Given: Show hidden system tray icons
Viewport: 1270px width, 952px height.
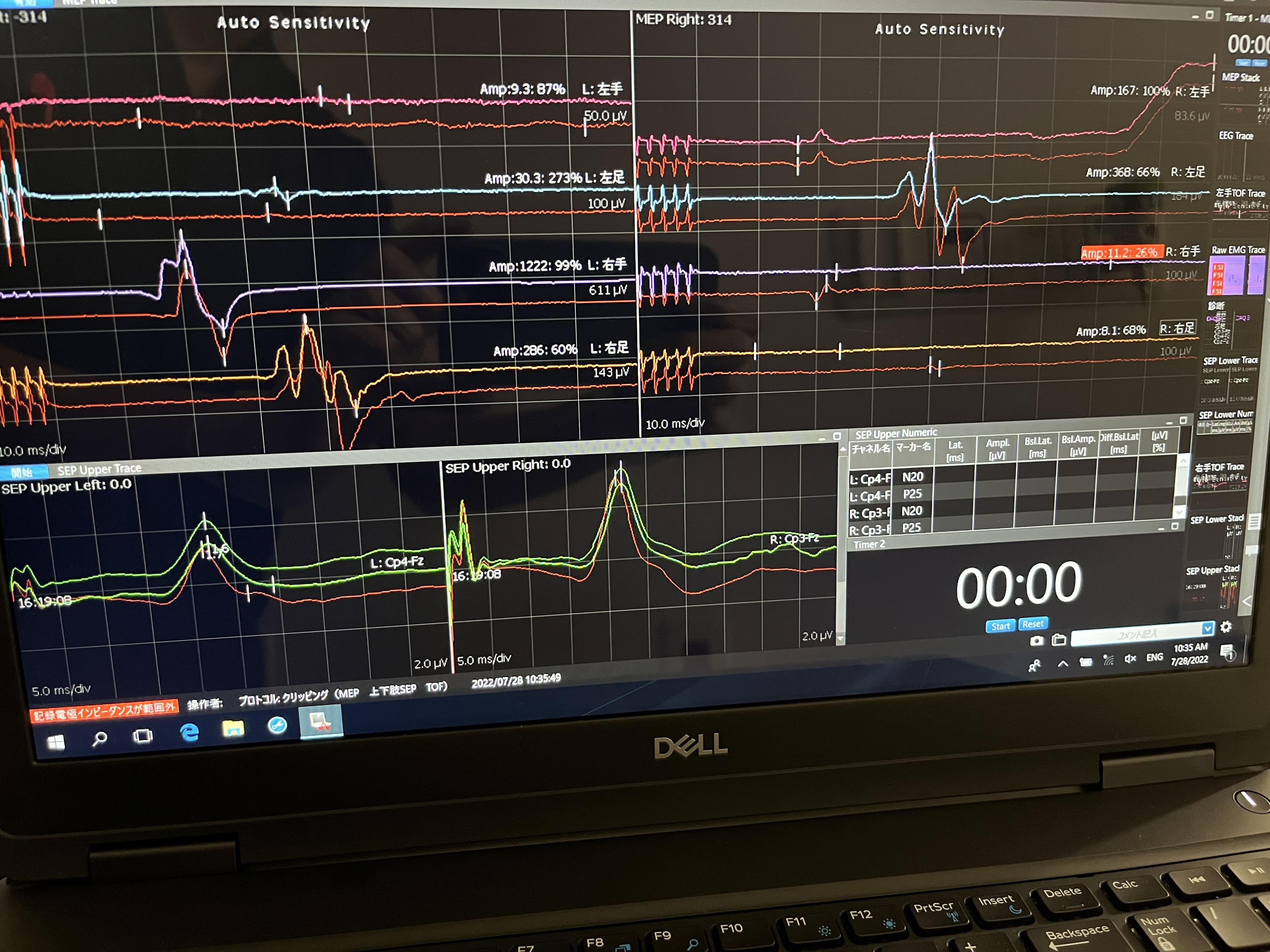Looking at the screenshot, I should [1063, 664].
